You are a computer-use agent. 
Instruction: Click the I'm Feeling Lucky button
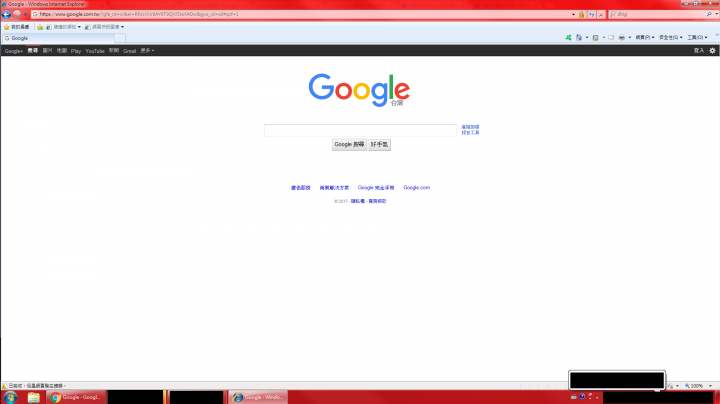[379, 145]
